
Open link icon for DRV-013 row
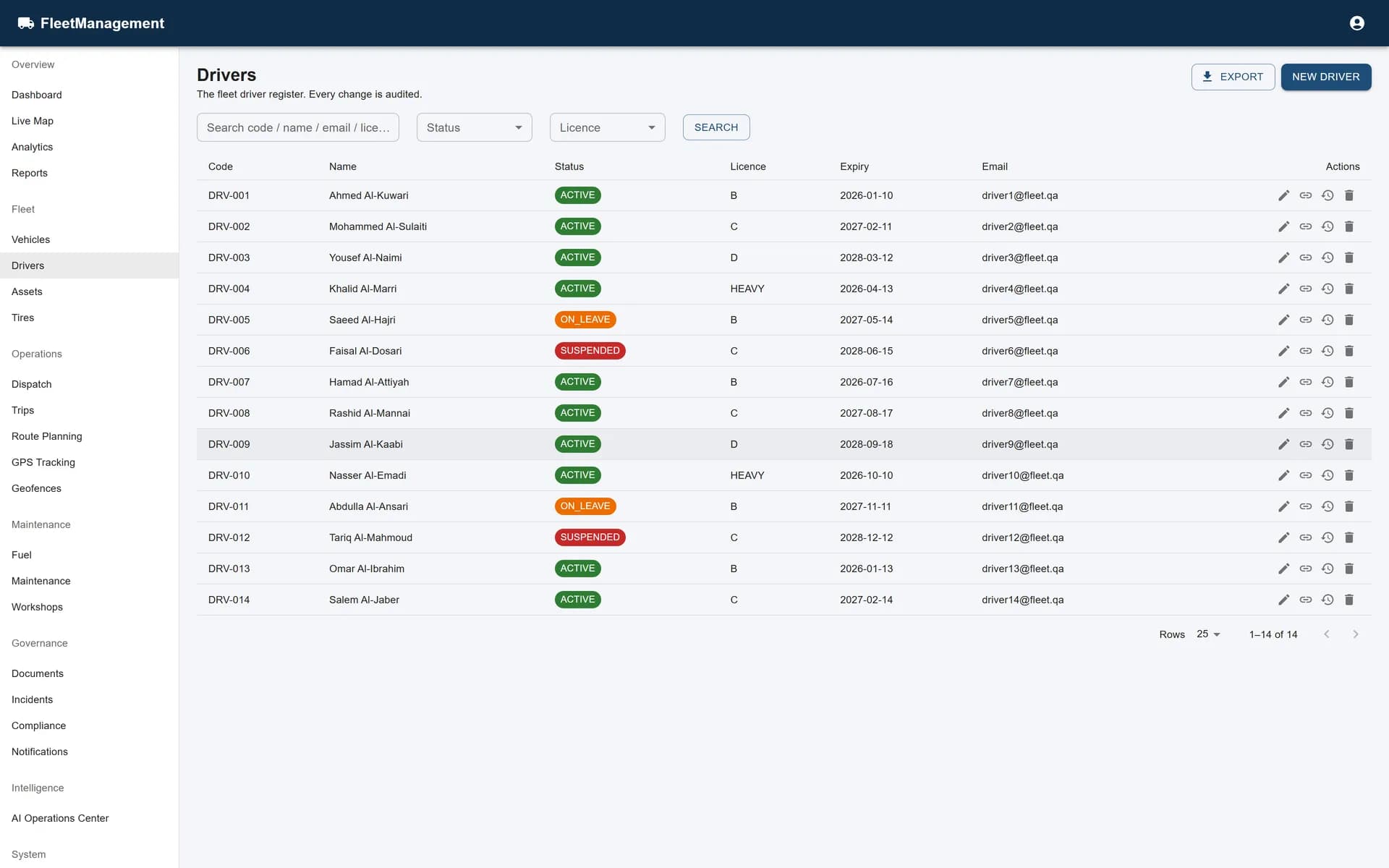pos(1305,569)
